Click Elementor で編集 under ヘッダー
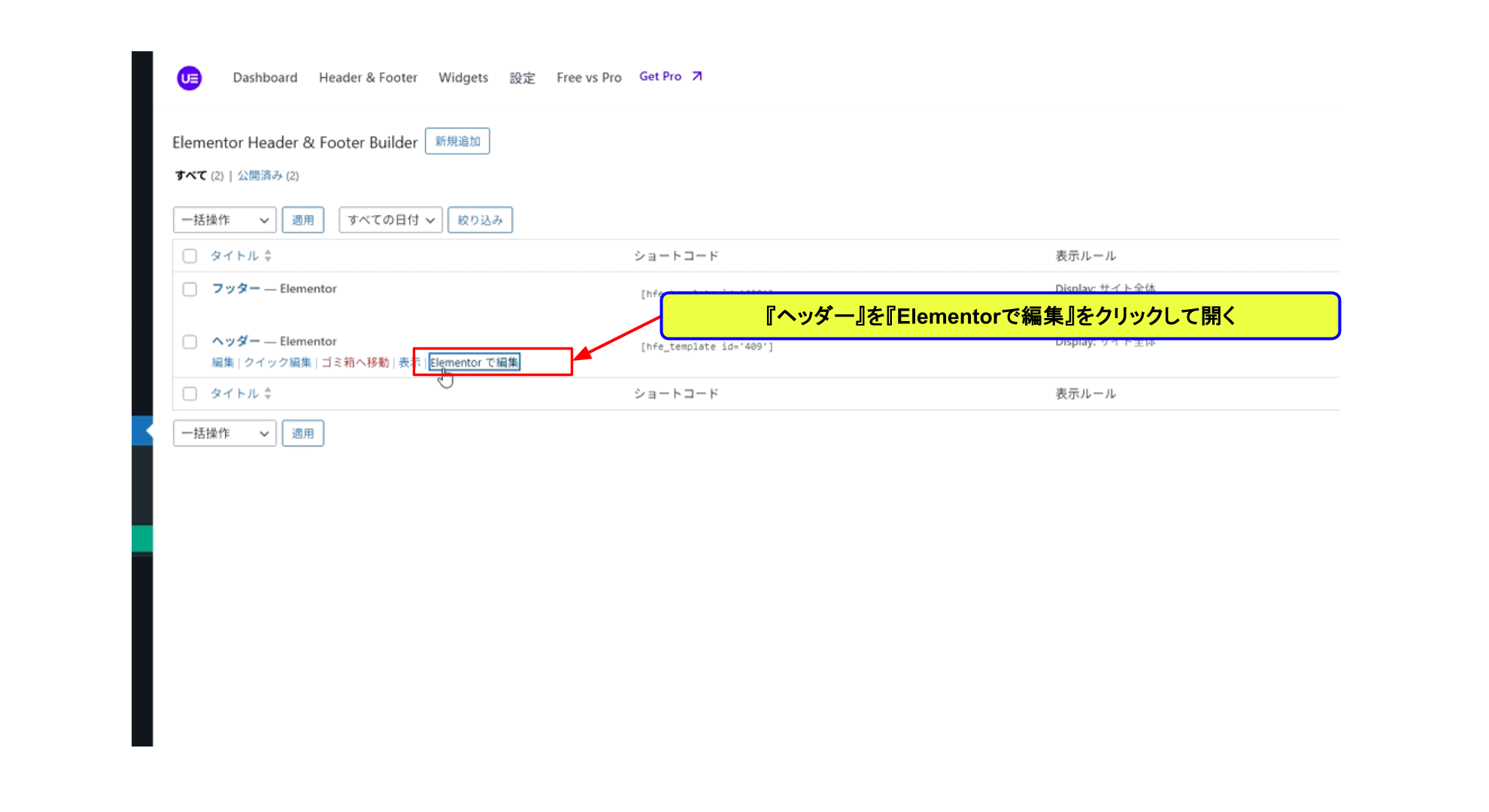The height and width of the screenshot is (812, 1489). click(x=475, y=362)
